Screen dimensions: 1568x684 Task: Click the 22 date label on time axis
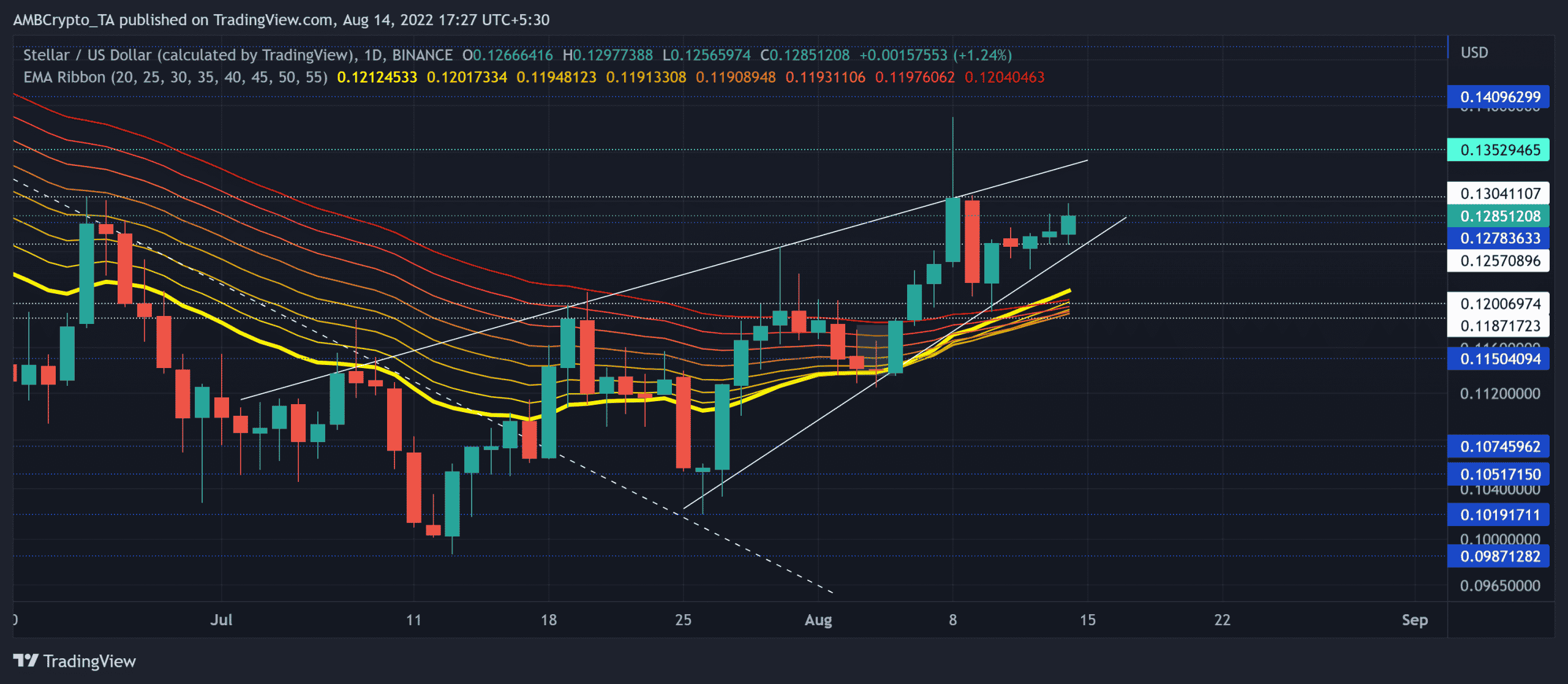click(1223, 620)
